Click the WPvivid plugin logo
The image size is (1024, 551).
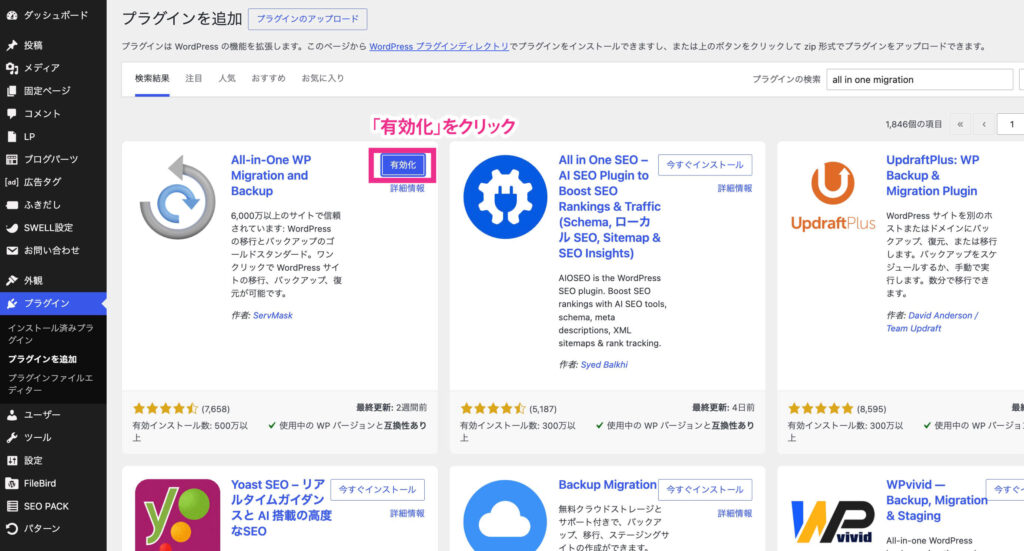(x=833, y=520)
